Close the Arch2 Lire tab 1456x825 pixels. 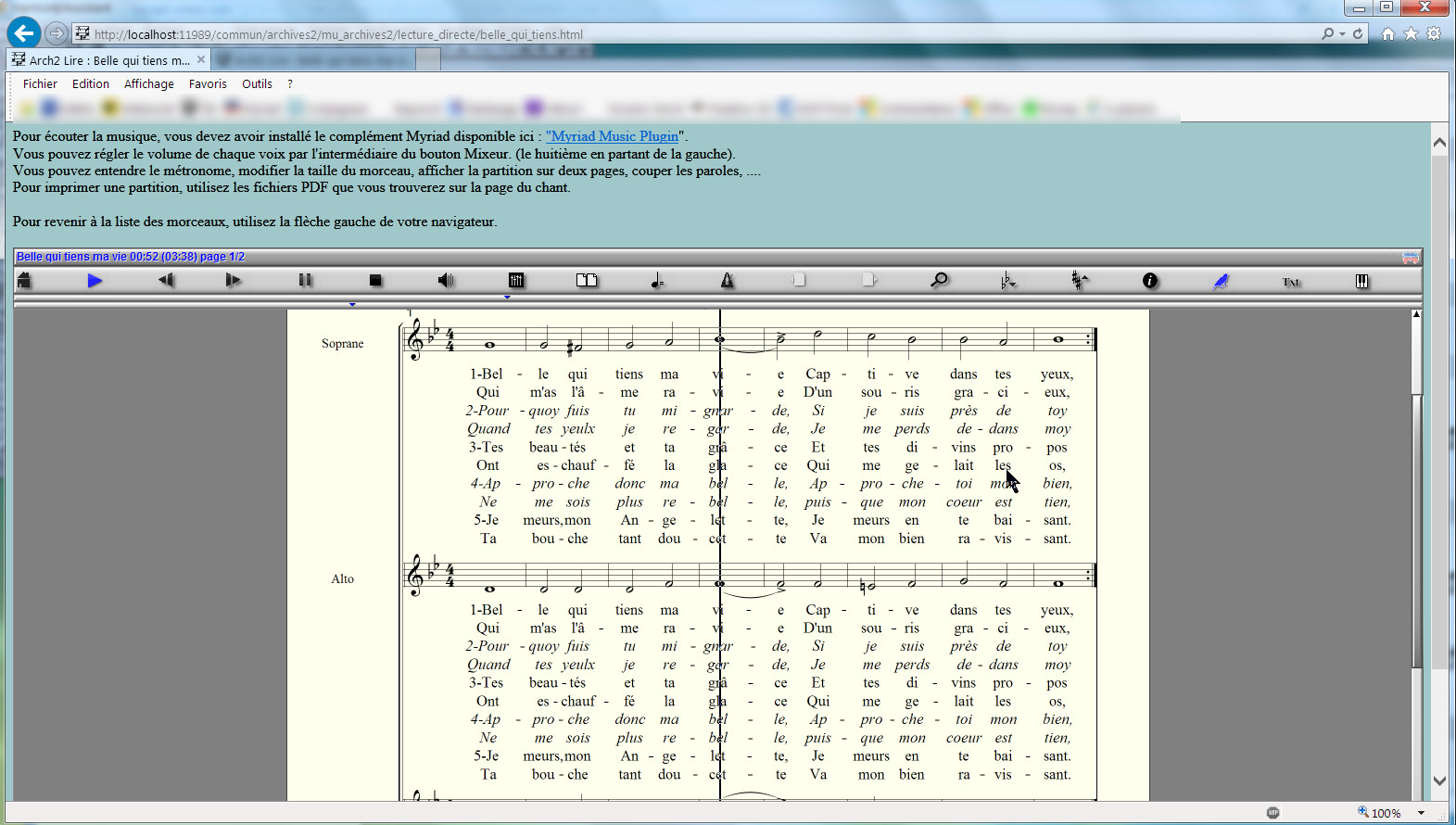click(x=200, y=59)
